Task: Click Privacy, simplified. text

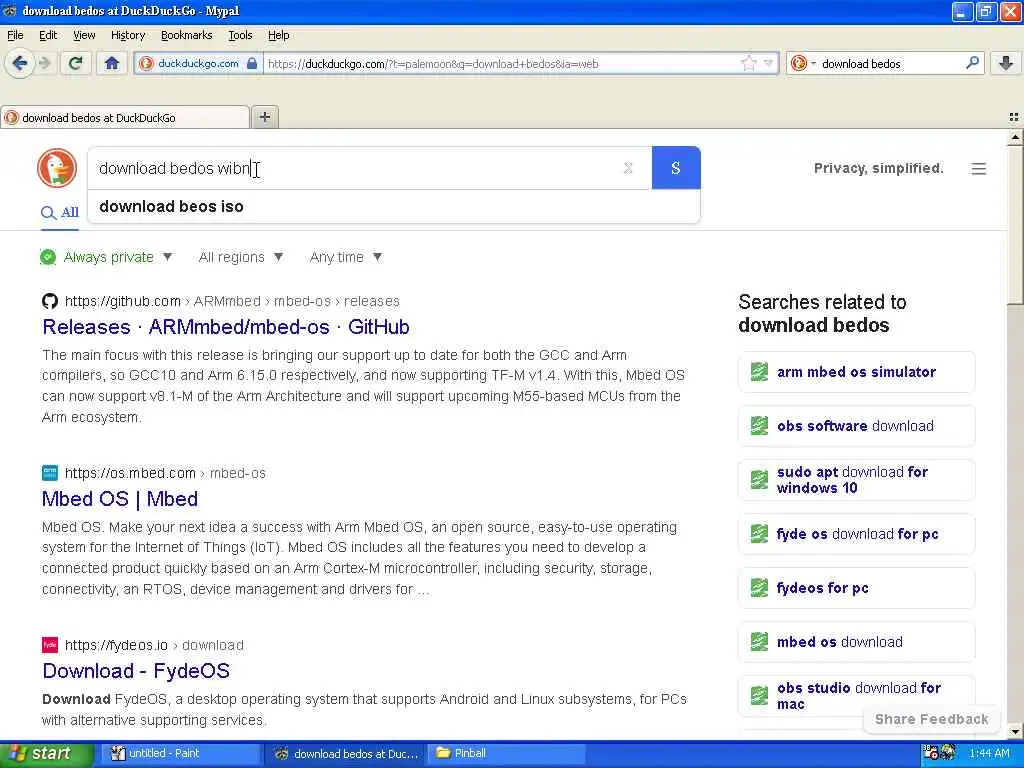Action: 878,168
